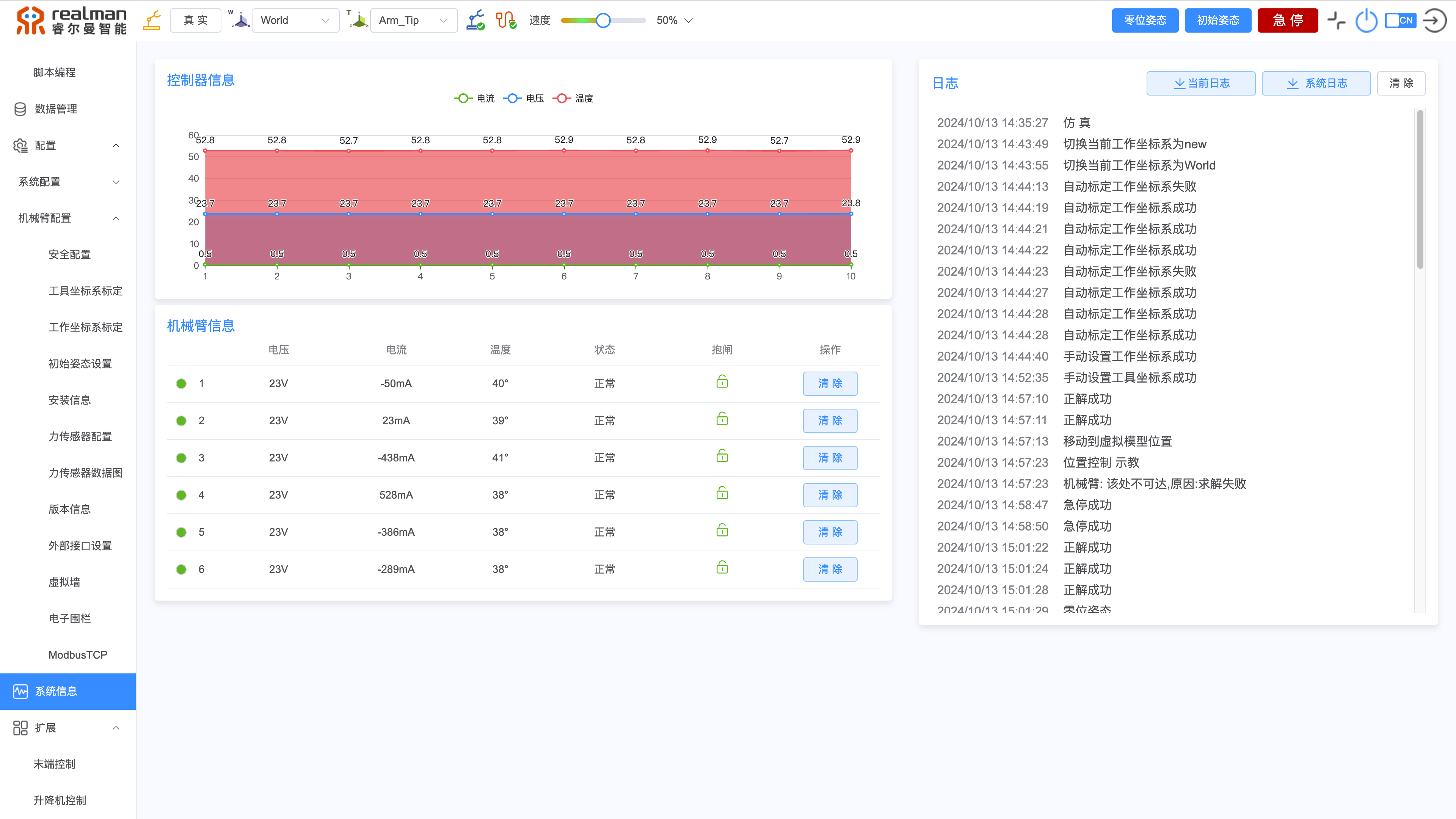Image resolution: width=1456 pixels, height=819 pixels.
Task: Click joint 1 brake lock icon
Action: point(722,381)
